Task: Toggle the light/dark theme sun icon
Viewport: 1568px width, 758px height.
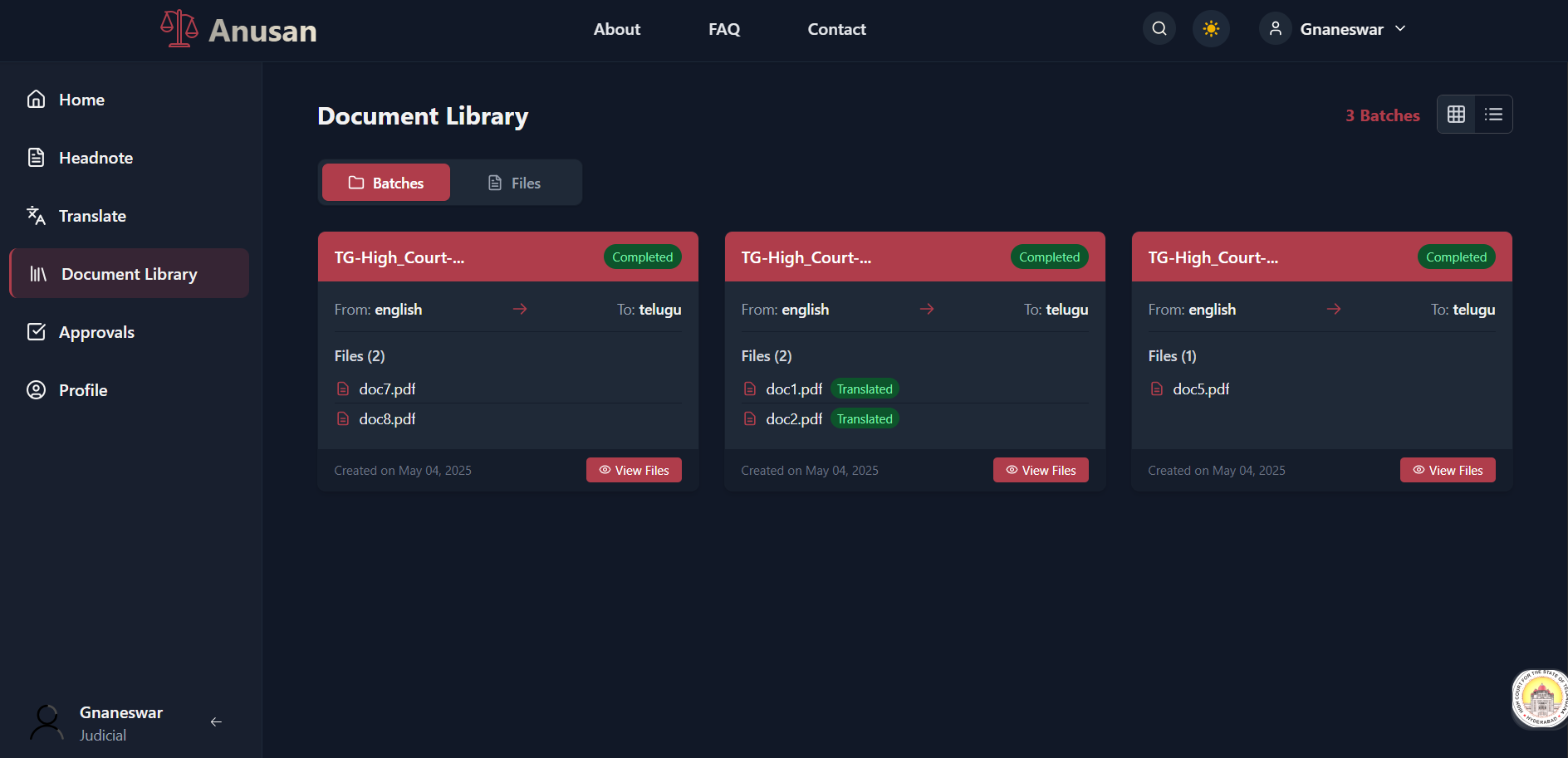Action: (x=1211, y=28)
